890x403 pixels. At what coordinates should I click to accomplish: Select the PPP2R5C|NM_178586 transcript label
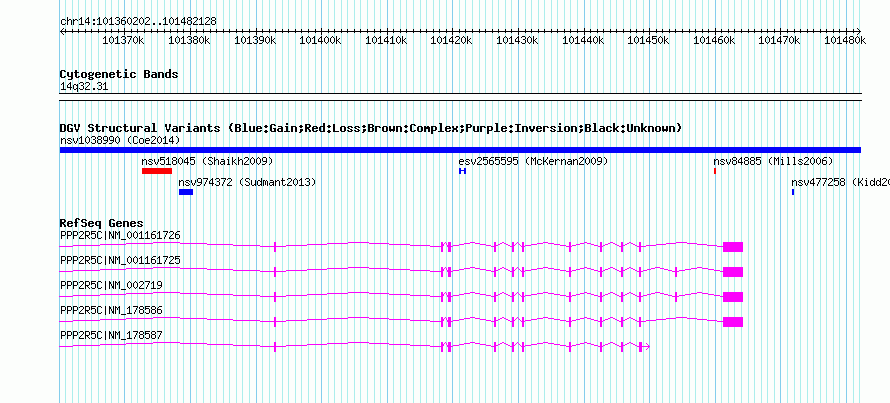click(111, 310)
